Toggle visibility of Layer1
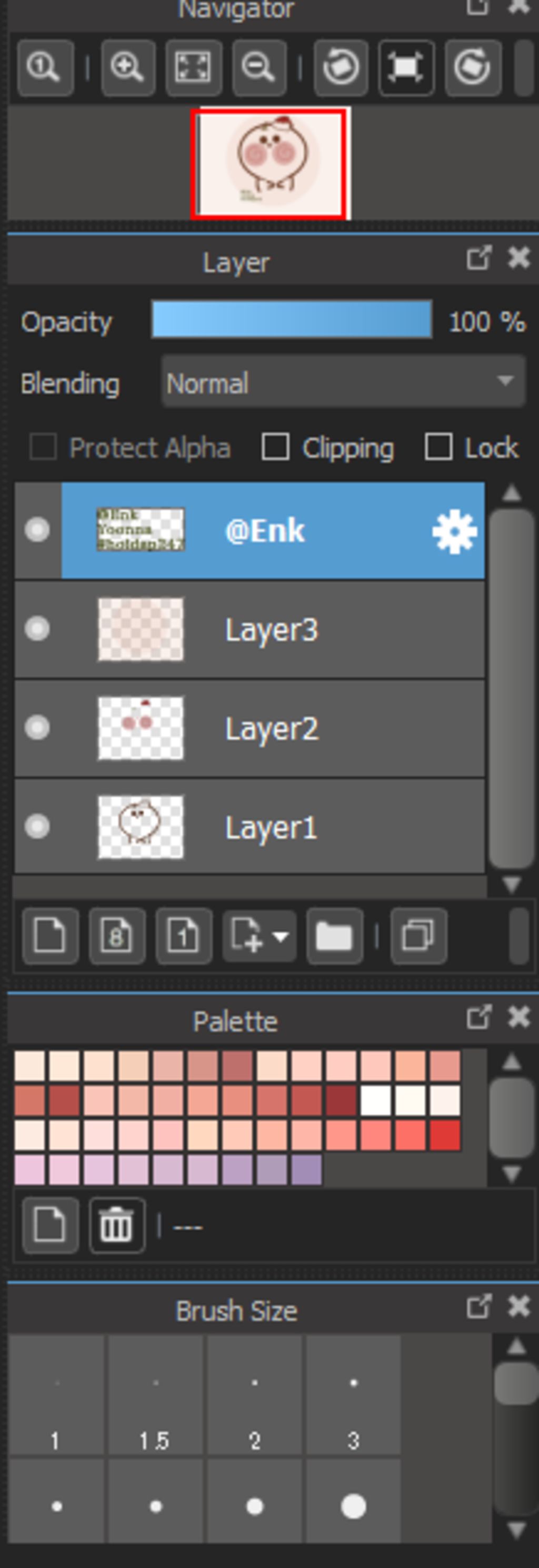This screenshot has height=1568, width=539. 37,827
